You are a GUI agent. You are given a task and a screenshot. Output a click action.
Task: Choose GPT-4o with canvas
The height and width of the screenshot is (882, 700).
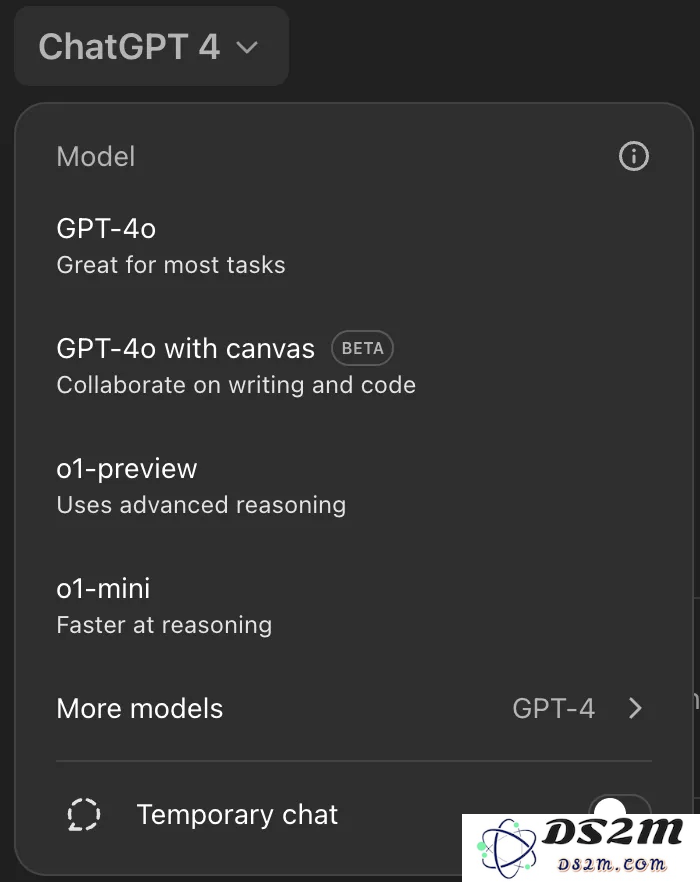(353, 366)
